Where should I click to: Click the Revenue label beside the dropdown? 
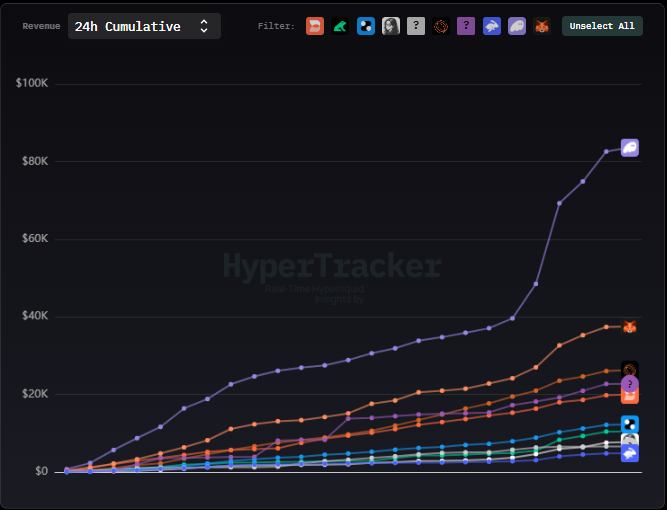point(41,26)
